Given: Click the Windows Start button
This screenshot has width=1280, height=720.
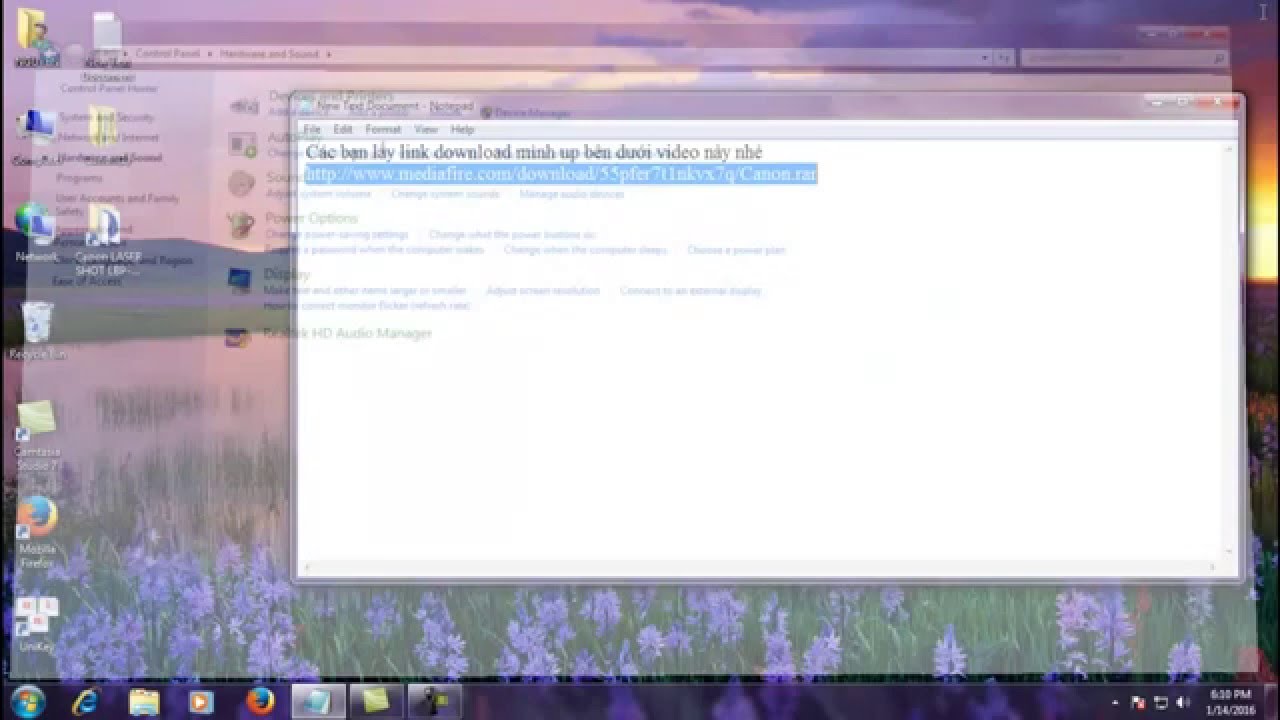Looking at the screenshot, I should point(27,700).
